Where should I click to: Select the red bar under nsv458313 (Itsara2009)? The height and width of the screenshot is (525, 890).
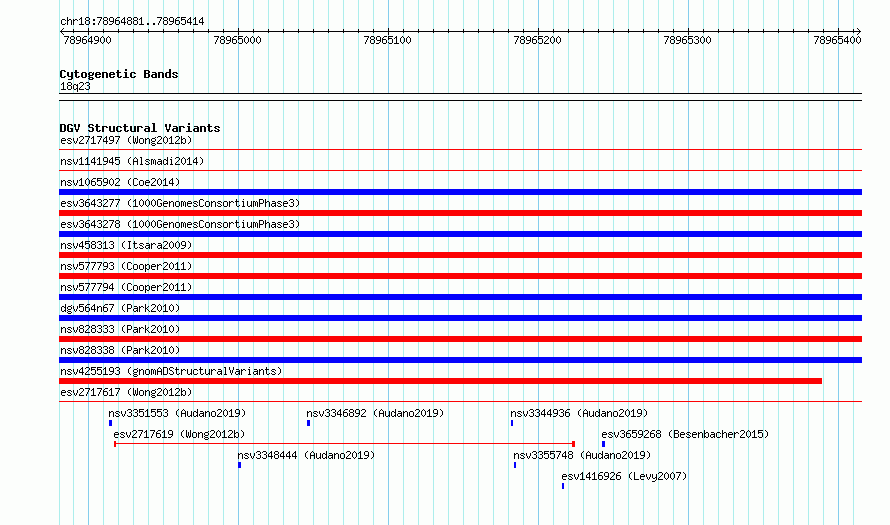460,255
